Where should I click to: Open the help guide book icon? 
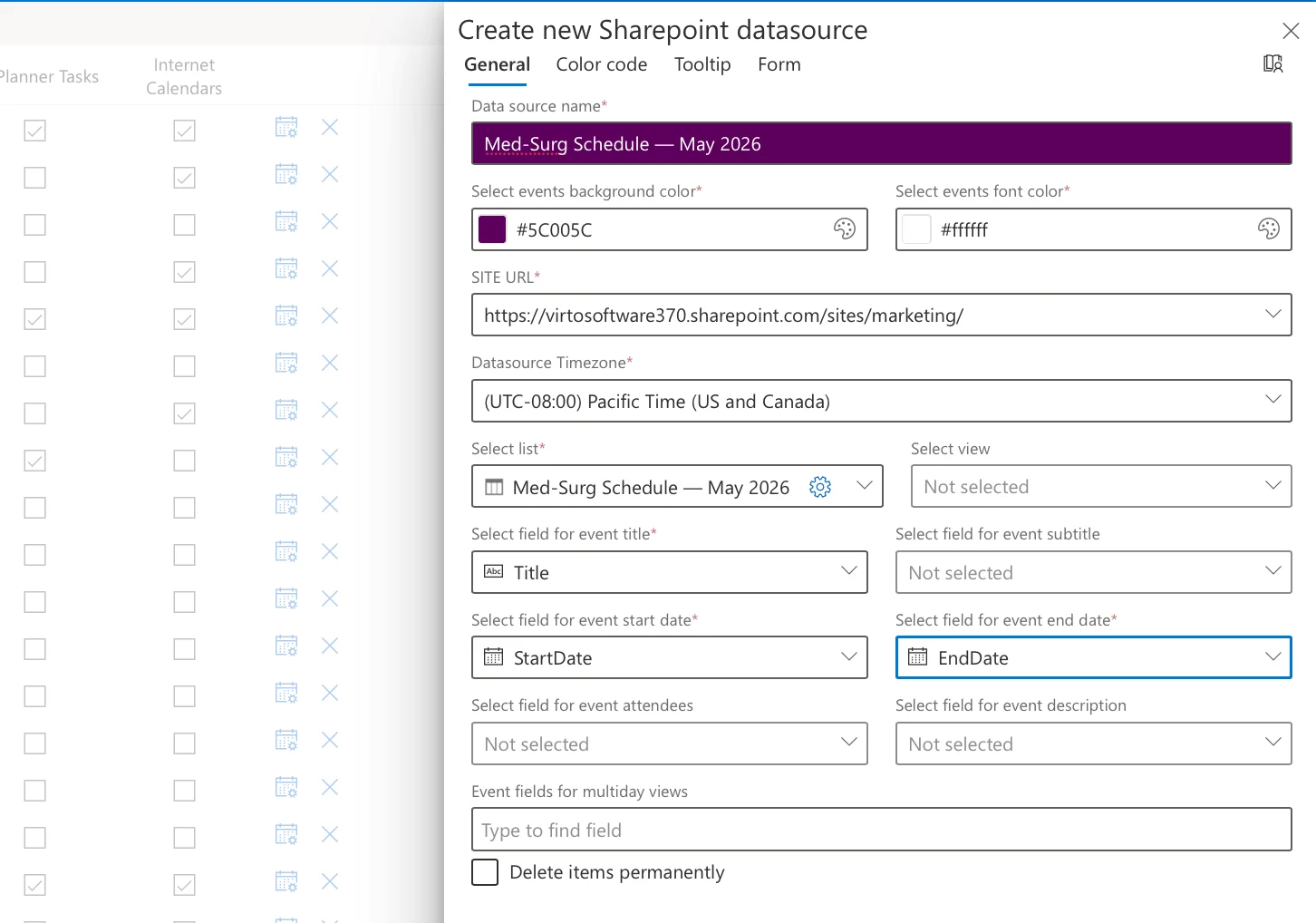click(1272, 63)
